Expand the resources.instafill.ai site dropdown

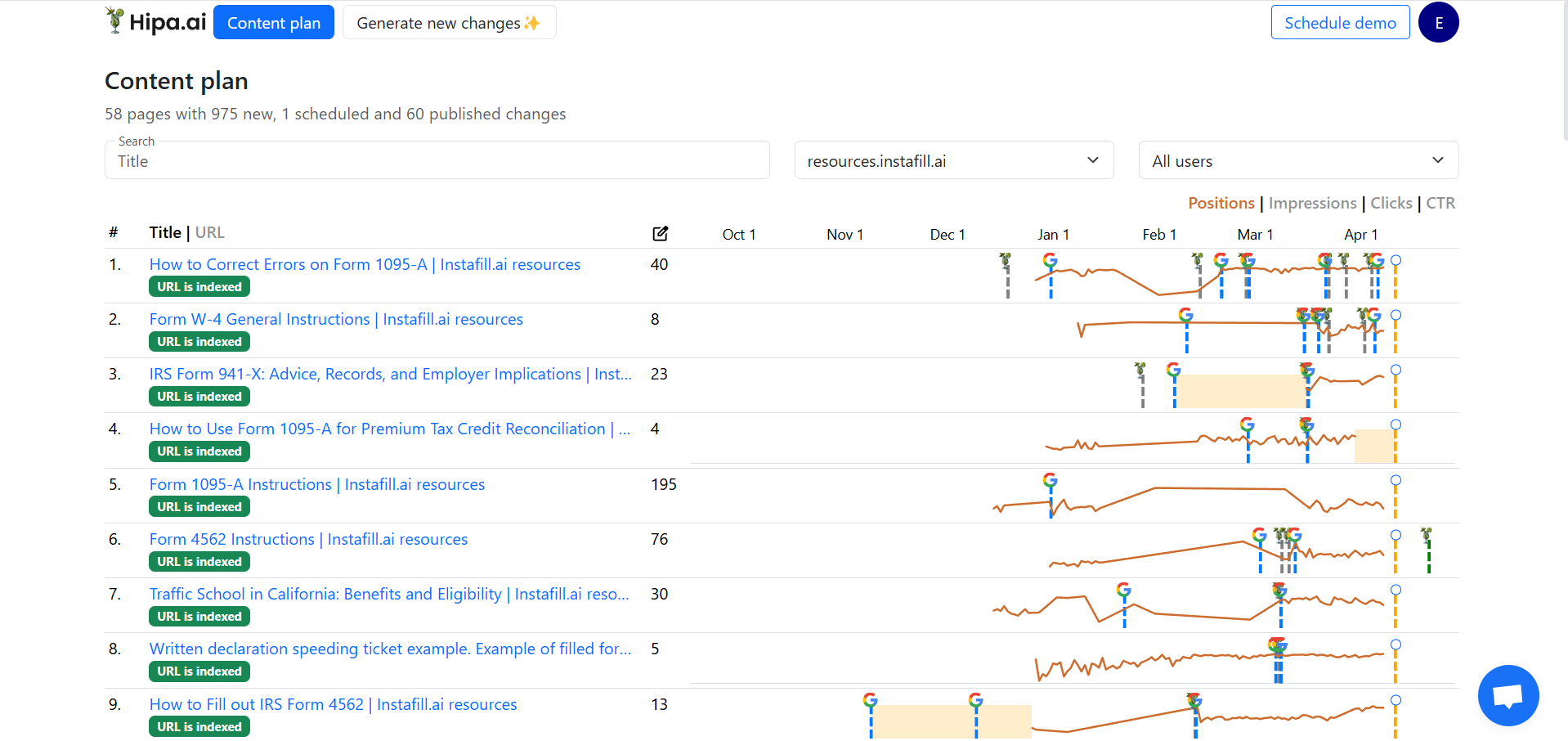point(953,161)
